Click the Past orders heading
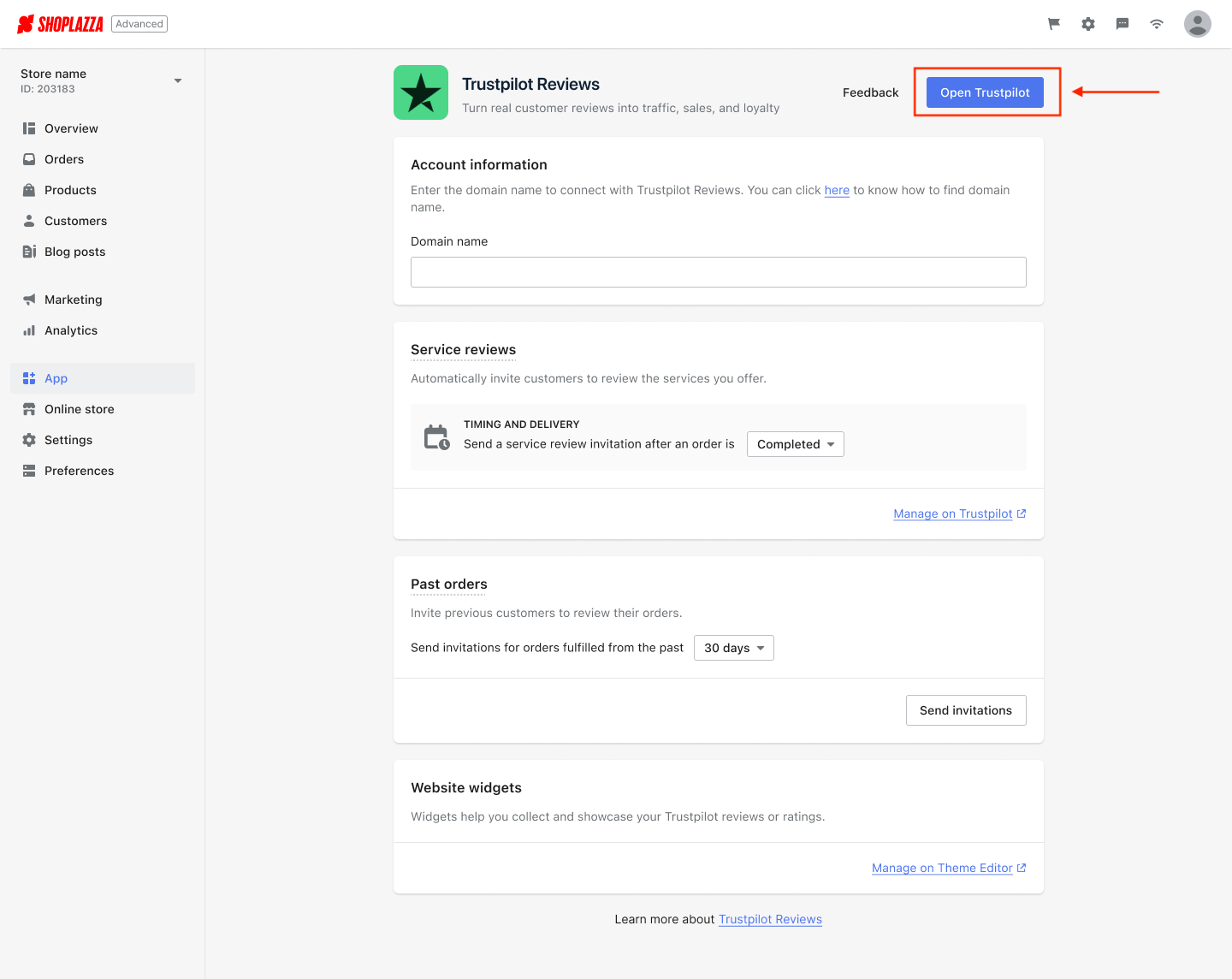This screenshot has width=1232, height=979. tap(449, 584)
